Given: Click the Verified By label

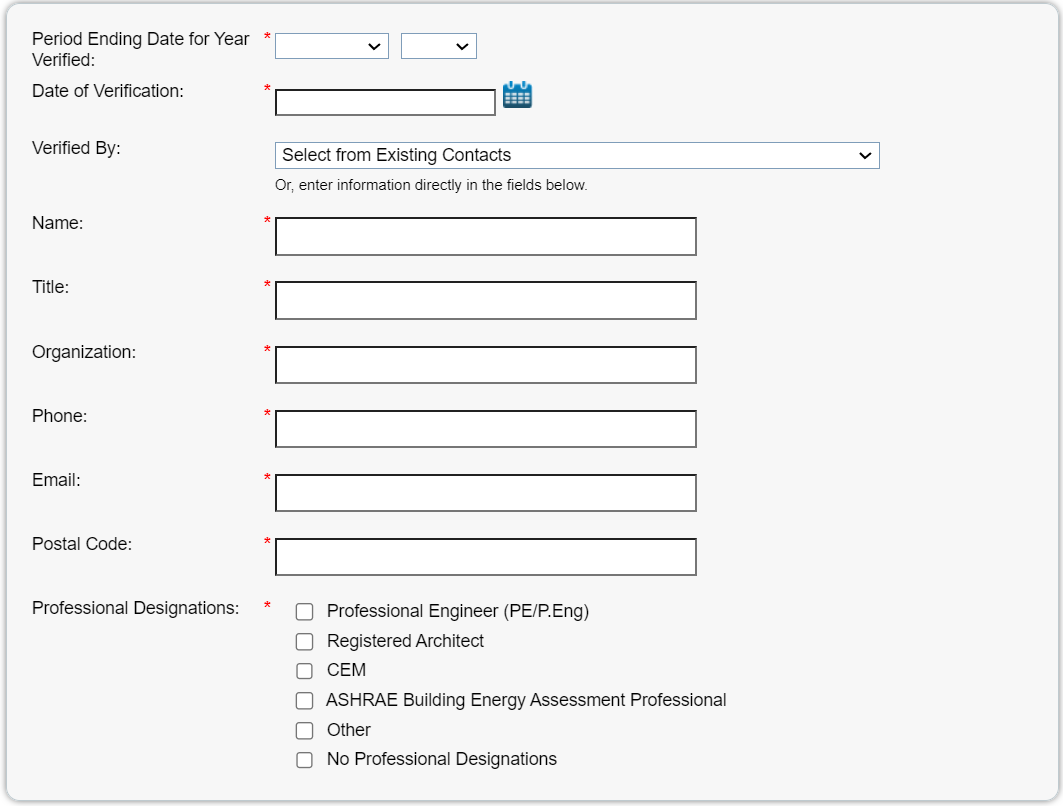Looking at the screenshot, I should 76,148.
